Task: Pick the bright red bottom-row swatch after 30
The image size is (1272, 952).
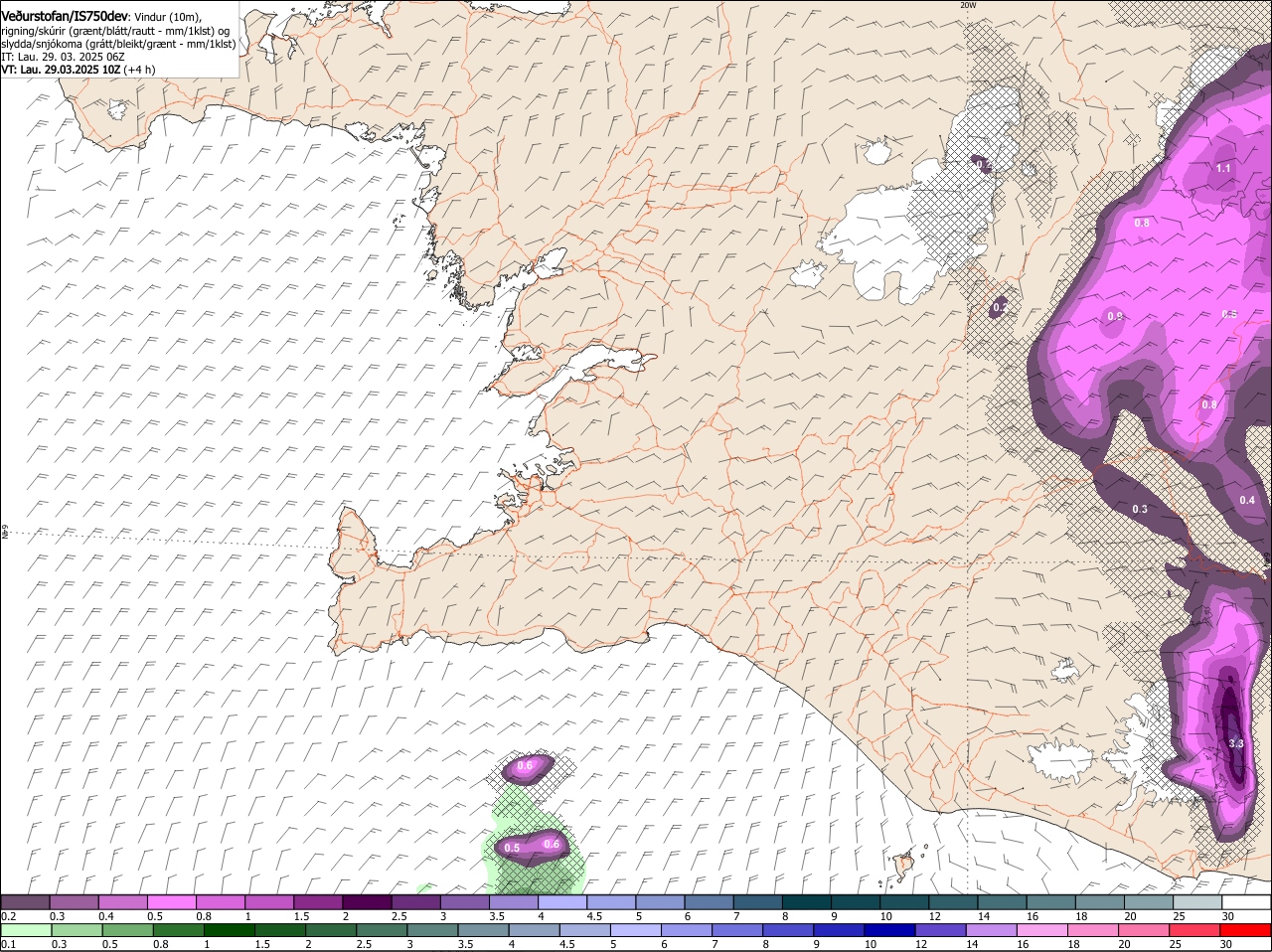Action: [1246, 930]
